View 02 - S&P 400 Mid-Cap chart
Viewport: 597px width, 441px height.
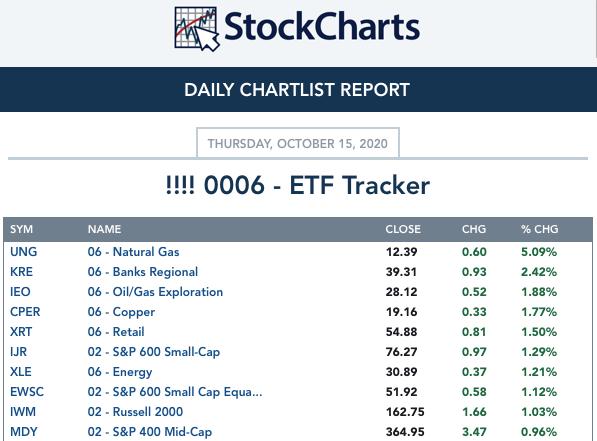coord(150,432)
